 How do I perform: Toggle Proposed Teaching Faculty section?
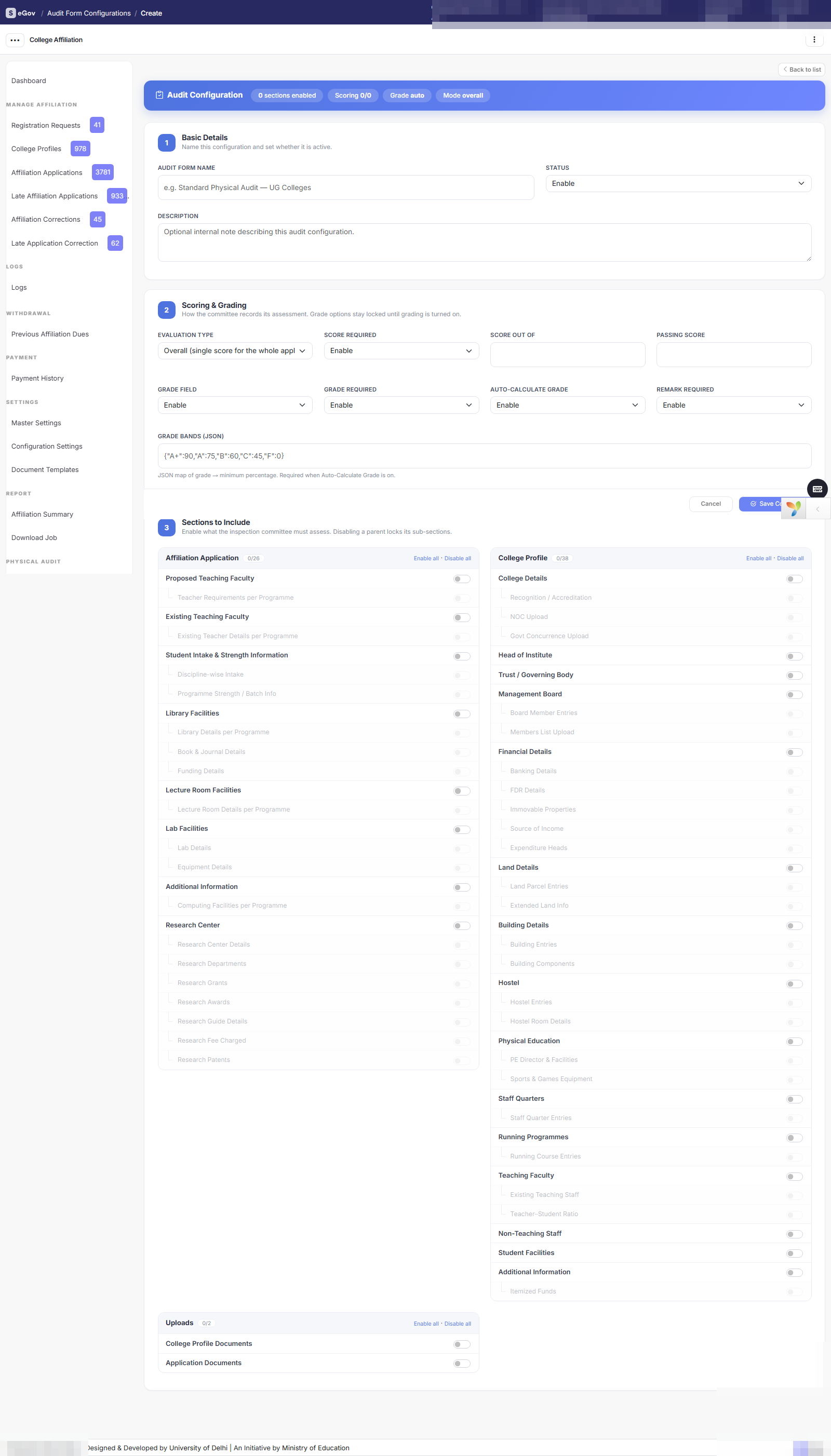coord(462,579)
